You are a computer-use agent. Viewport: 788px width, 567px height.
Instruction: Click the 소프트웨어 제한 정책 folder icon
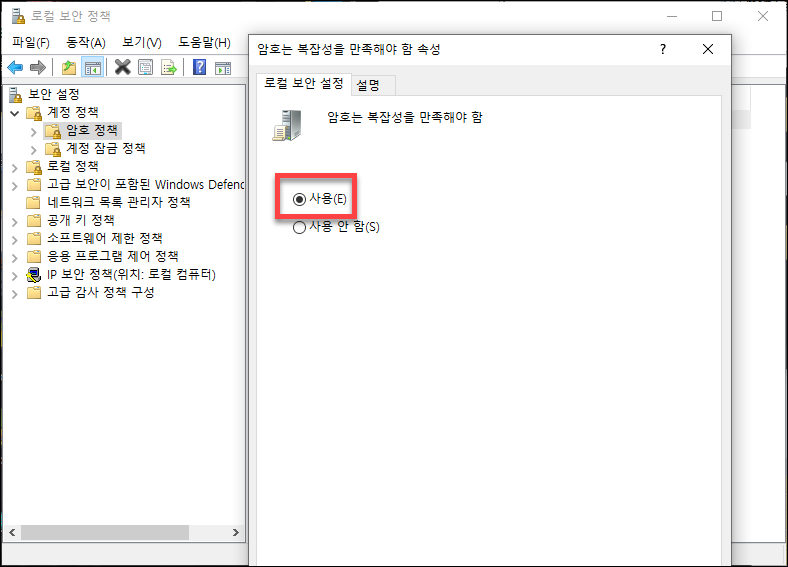[34, 238]
